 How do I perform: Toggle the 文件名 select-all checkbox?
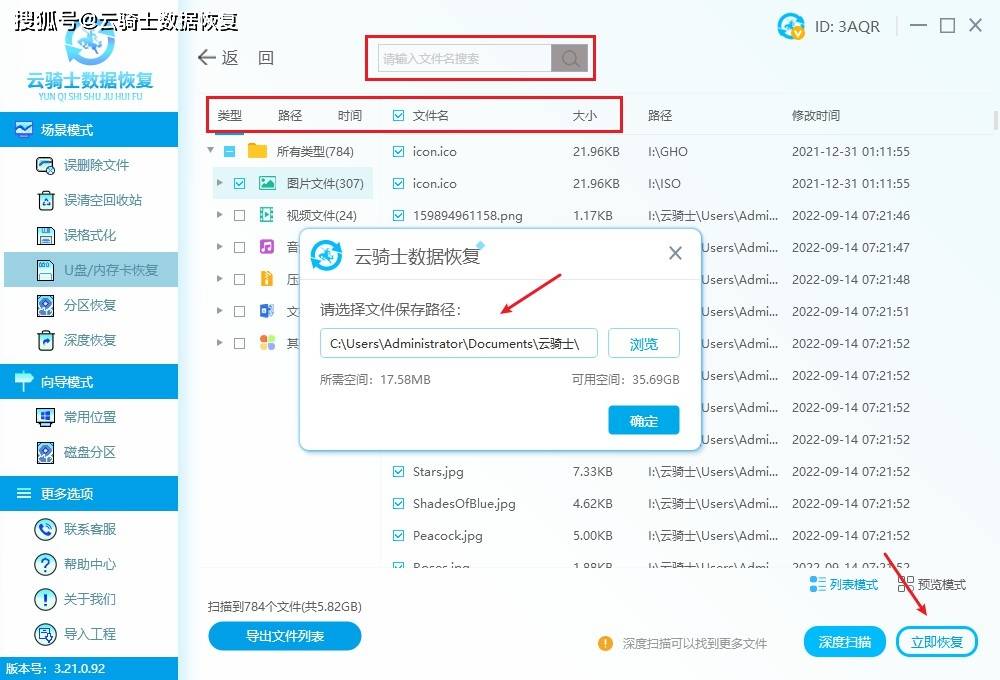399,115
